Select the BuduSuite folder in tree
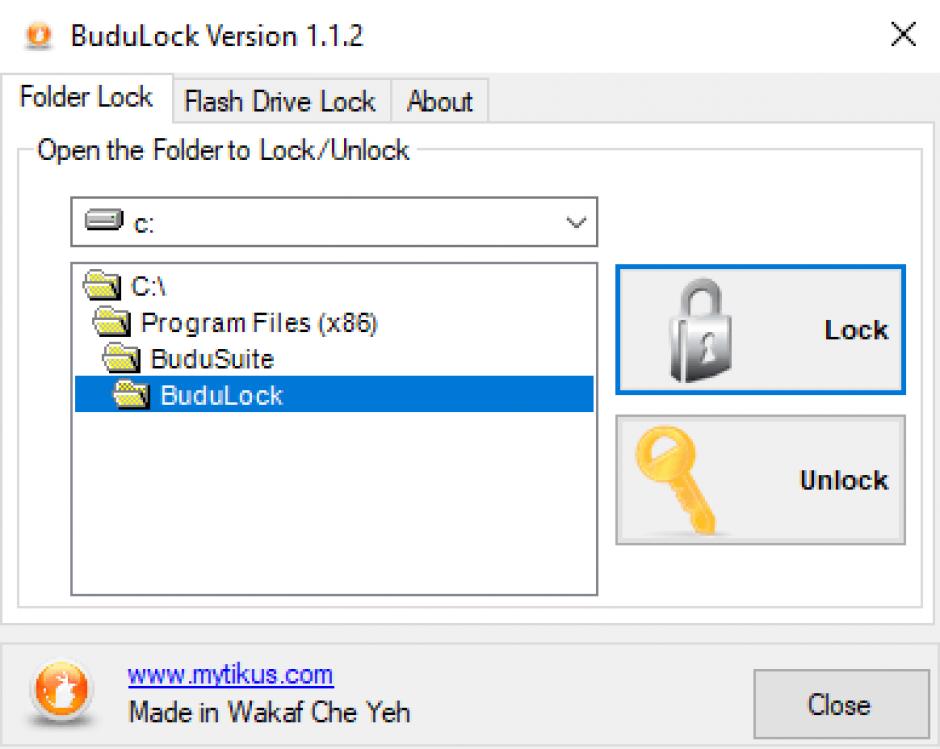940x749 pixels. 212,359
